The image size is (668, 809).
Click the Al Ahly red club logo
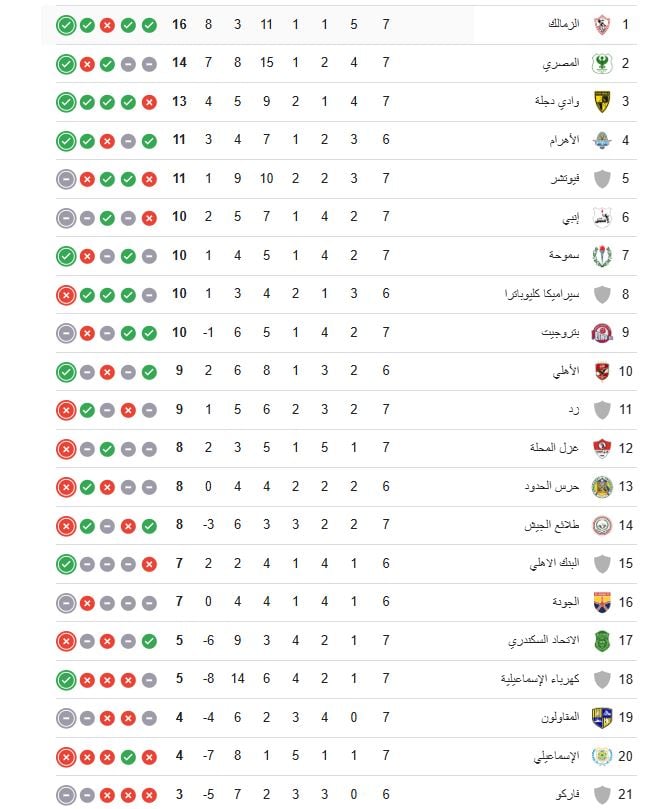coord(602,372)
